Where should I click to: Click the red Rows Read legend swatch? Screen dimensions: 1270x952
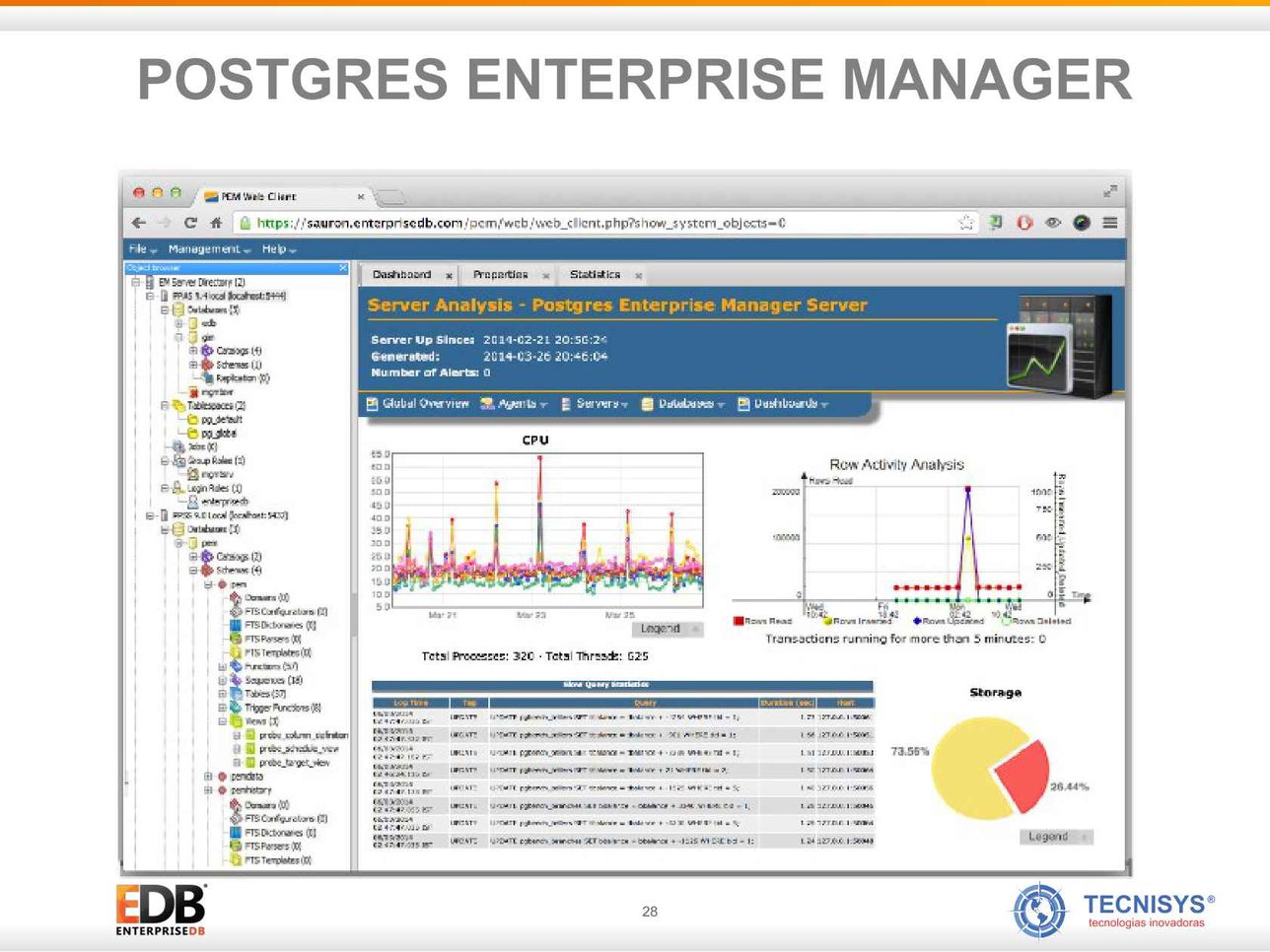click(x=738, y=621)
